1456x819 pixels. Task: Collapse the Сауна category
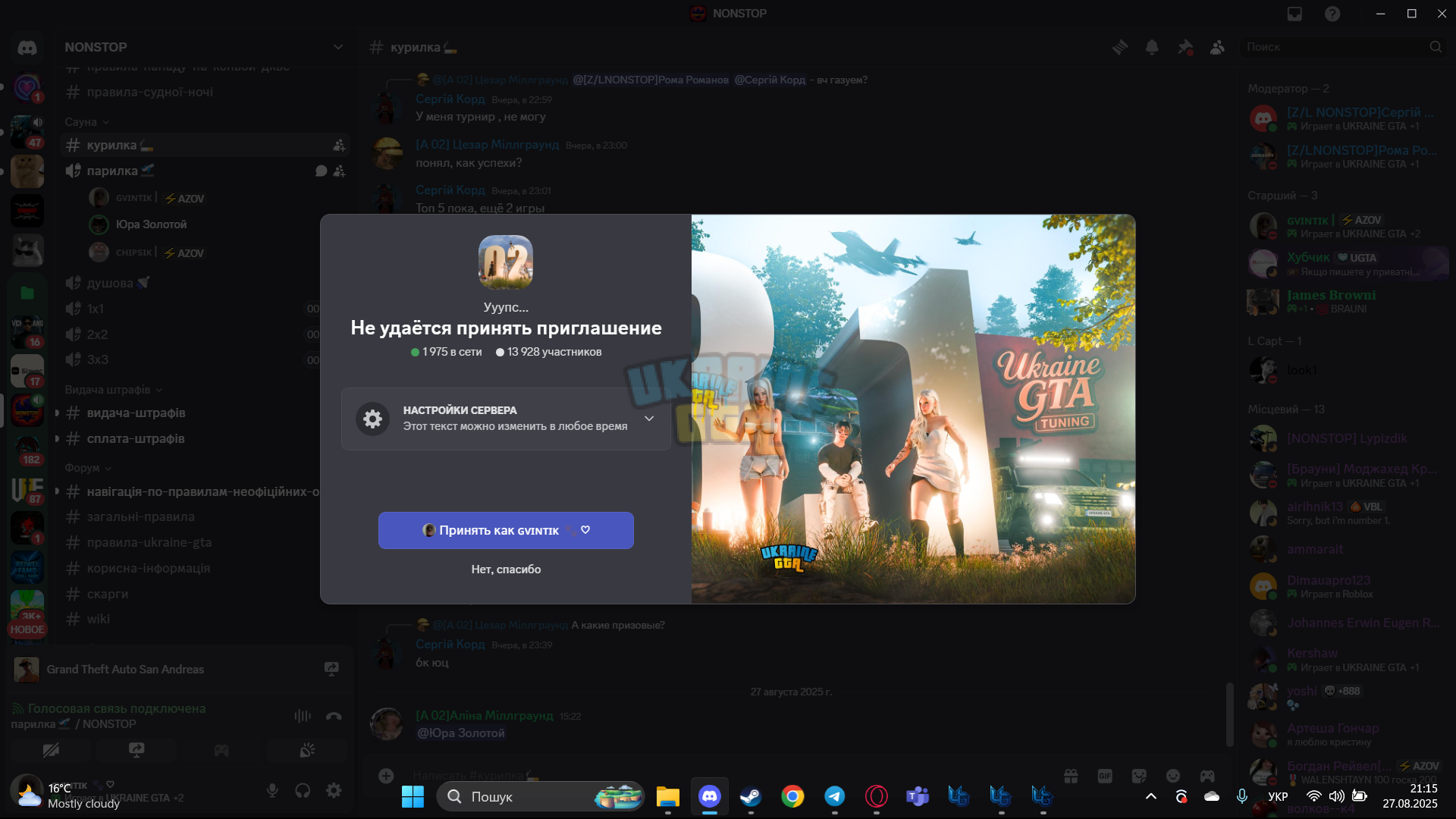(86, 122)
